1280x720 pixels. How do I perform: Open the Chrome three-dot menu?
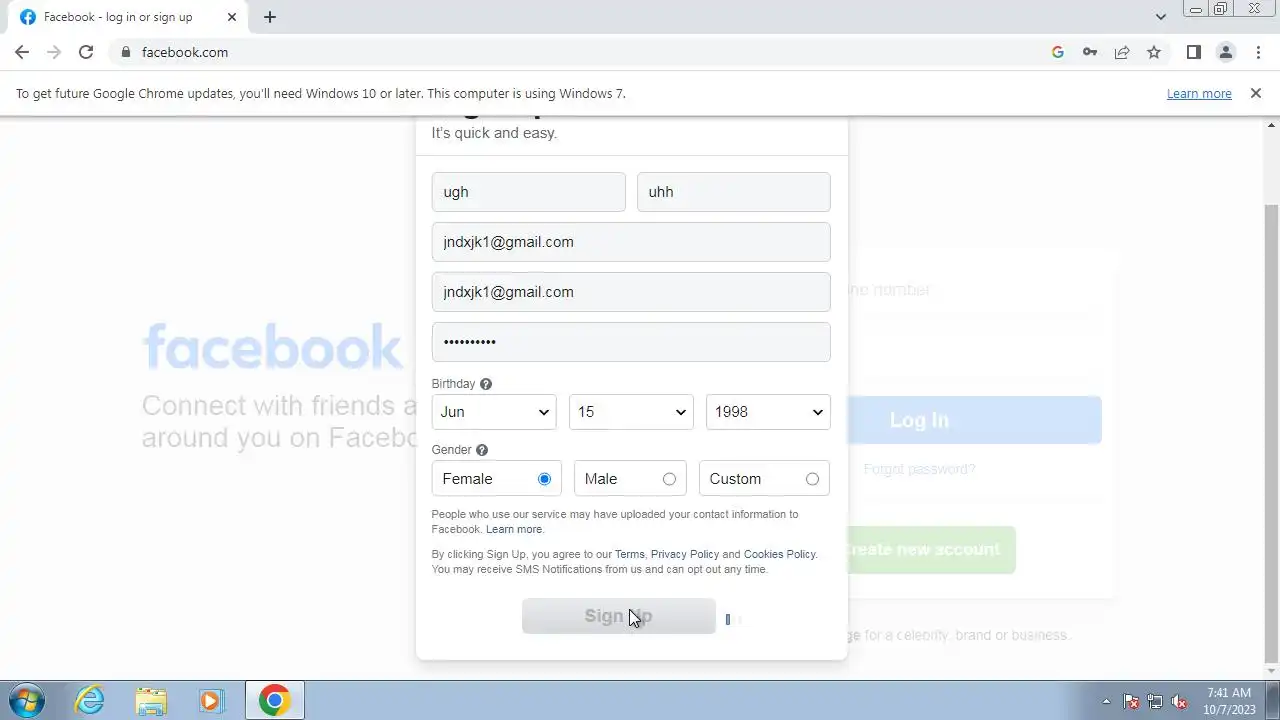click(1258, 52)
